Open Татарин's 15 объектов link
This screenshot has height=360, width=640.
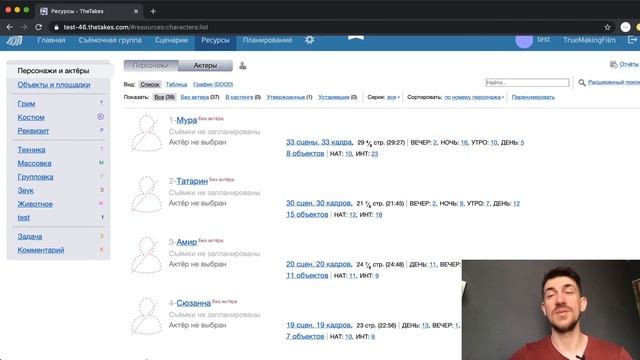coord(307,214)
